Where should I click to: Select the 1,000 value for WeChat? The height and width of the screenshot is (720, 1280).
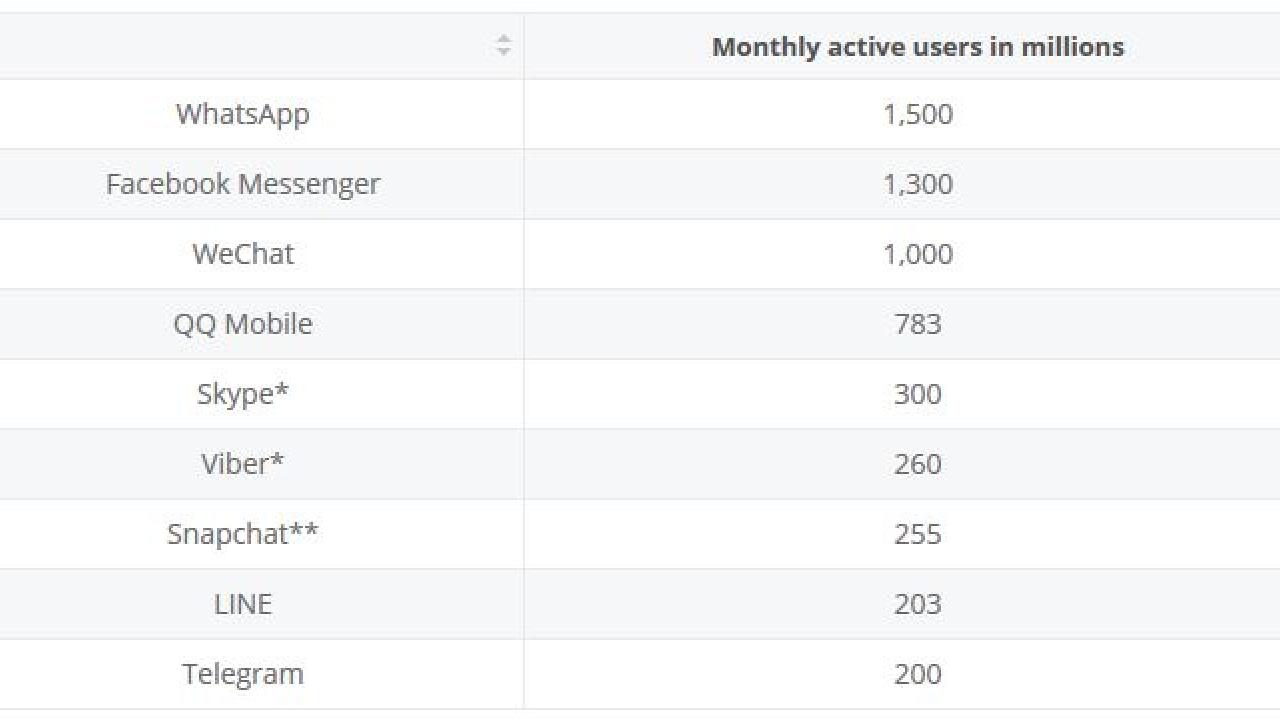click(918, 254)
